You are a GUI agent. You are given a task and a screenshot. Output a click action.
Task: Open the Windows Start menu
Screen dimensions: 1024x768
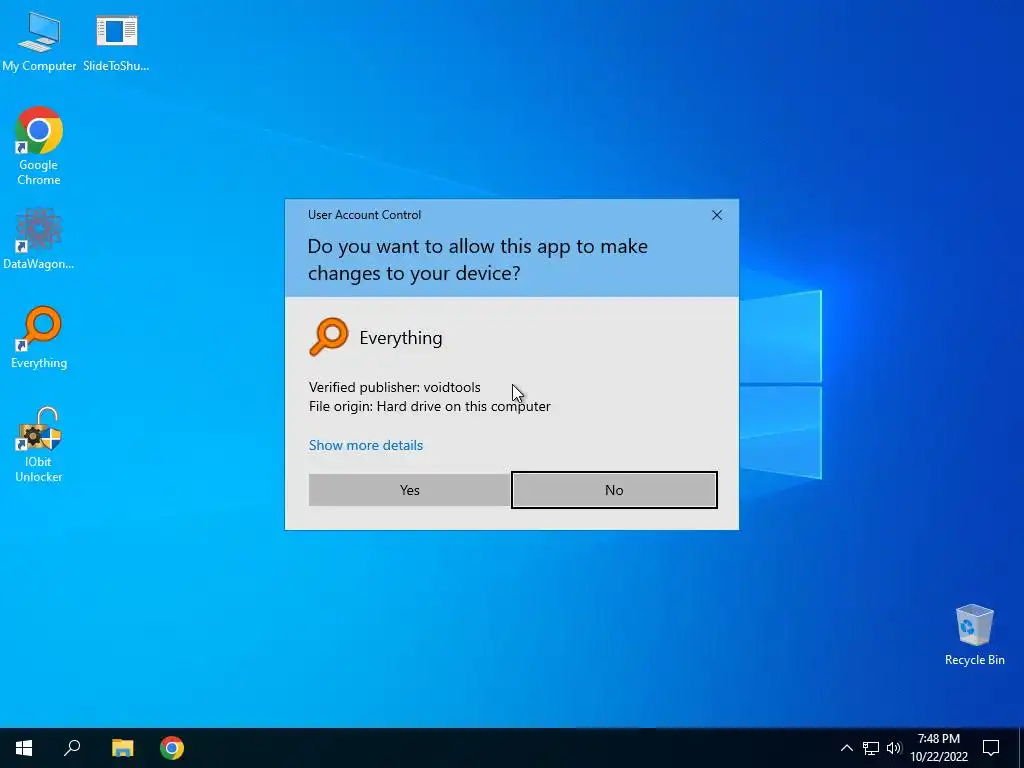tap(24, 748)
